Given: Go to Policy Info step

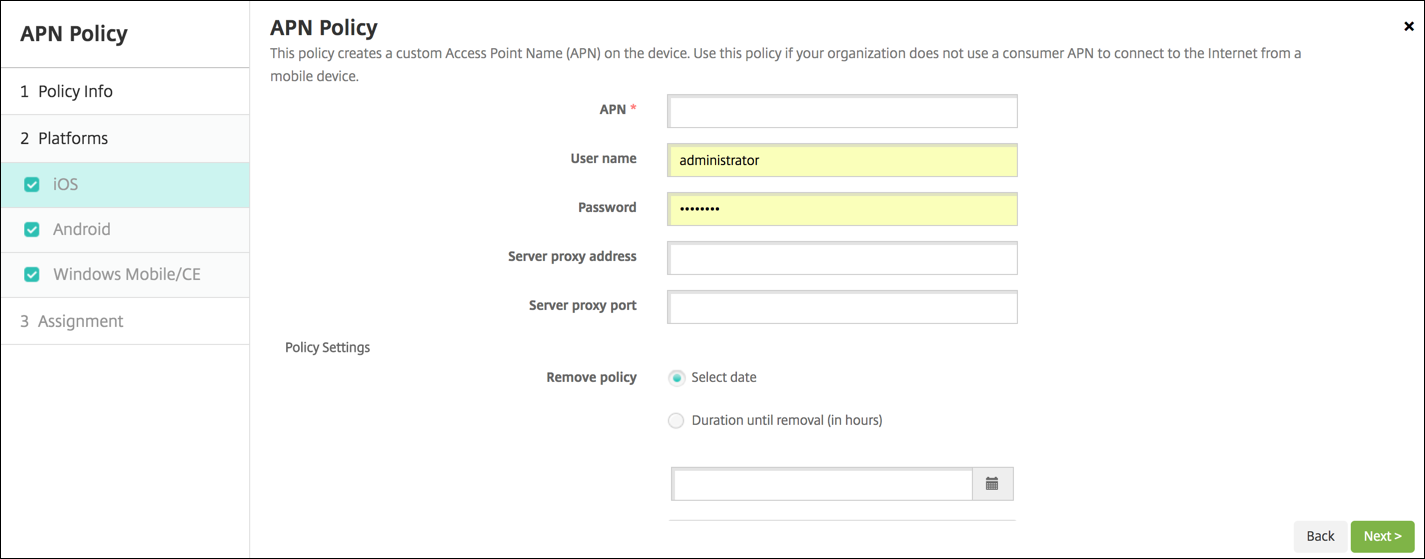Looking at the screenshot, I should [x=75, y=91].
